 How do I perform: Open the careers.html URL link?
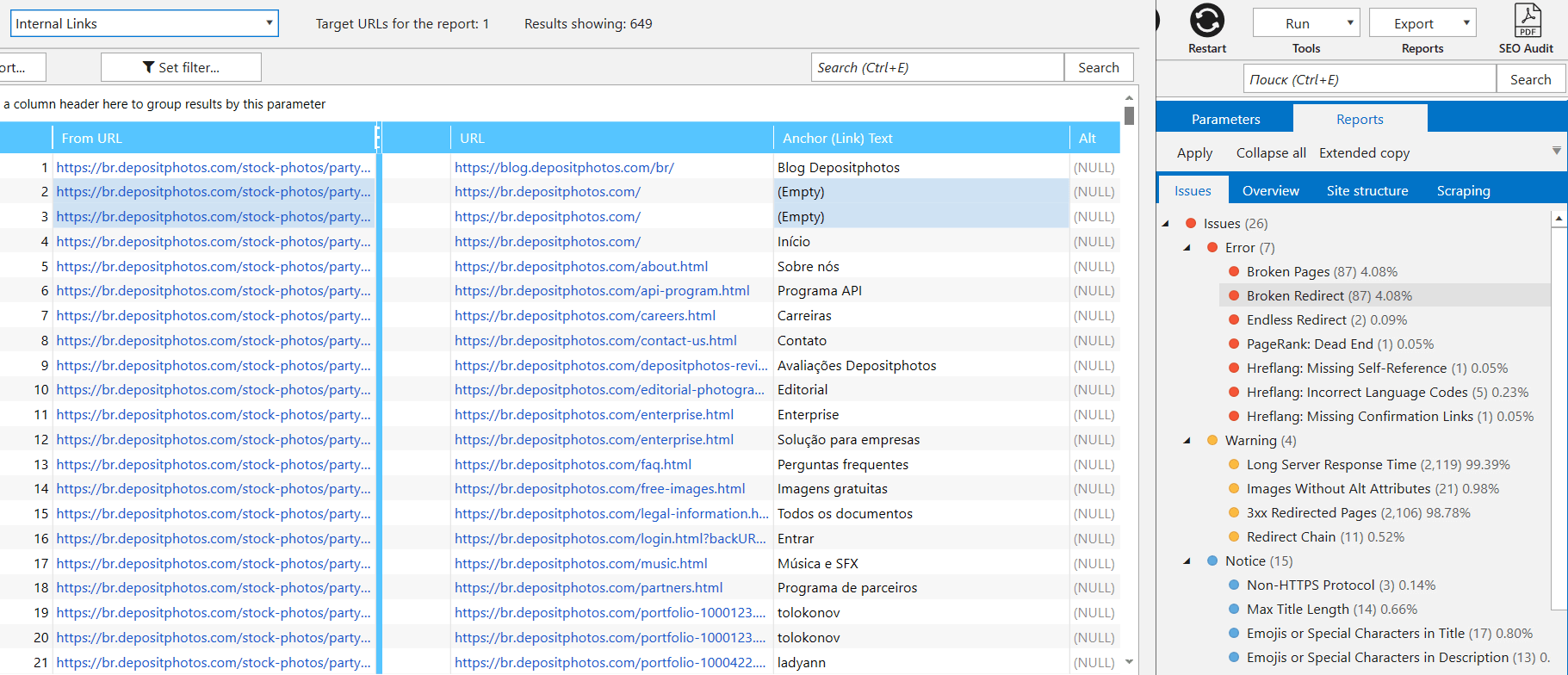click(585, 315)
